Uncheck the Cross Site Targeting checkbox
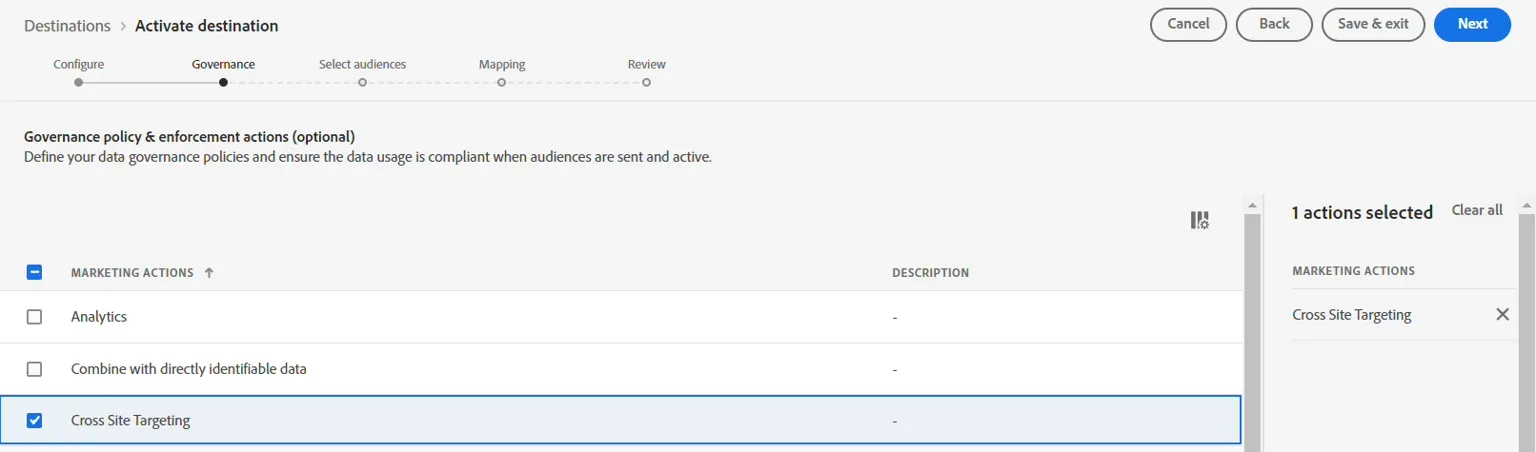Screen dimensions: 1536x452 pos(34,420)
